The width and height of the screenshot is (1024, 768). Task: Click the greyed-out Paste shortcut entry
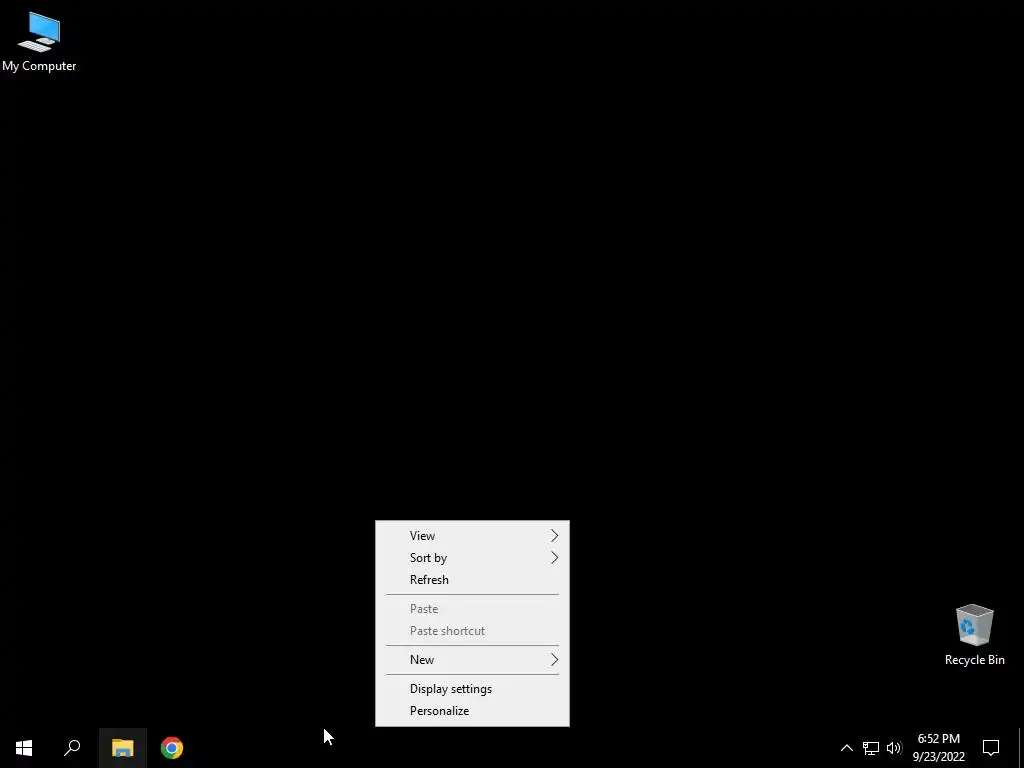tap(472, 631)
